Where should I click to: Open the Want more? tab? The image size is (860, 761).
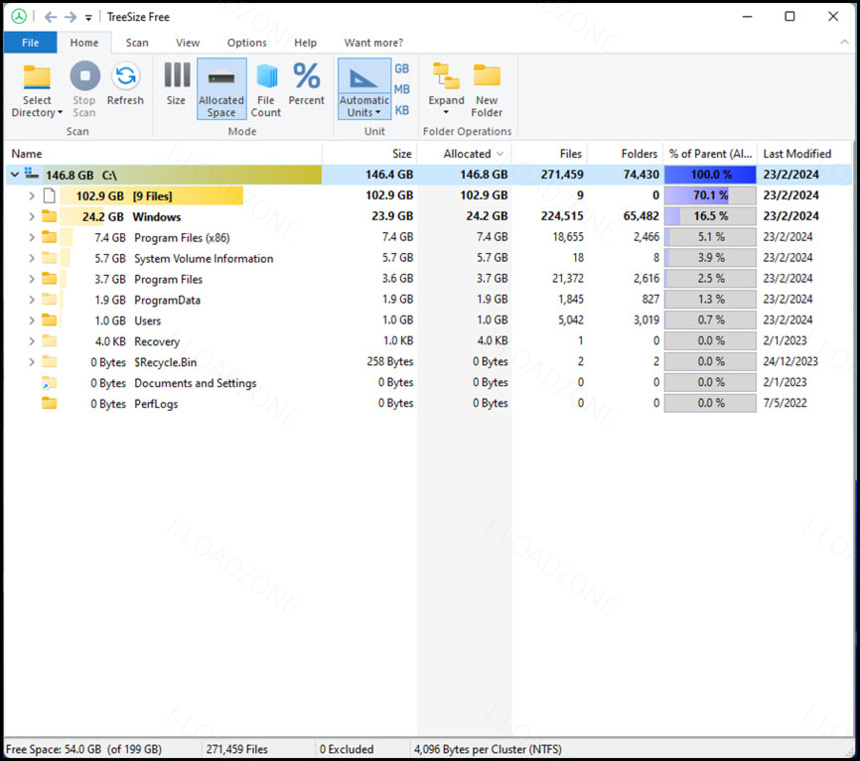click(x=374, y=42)
